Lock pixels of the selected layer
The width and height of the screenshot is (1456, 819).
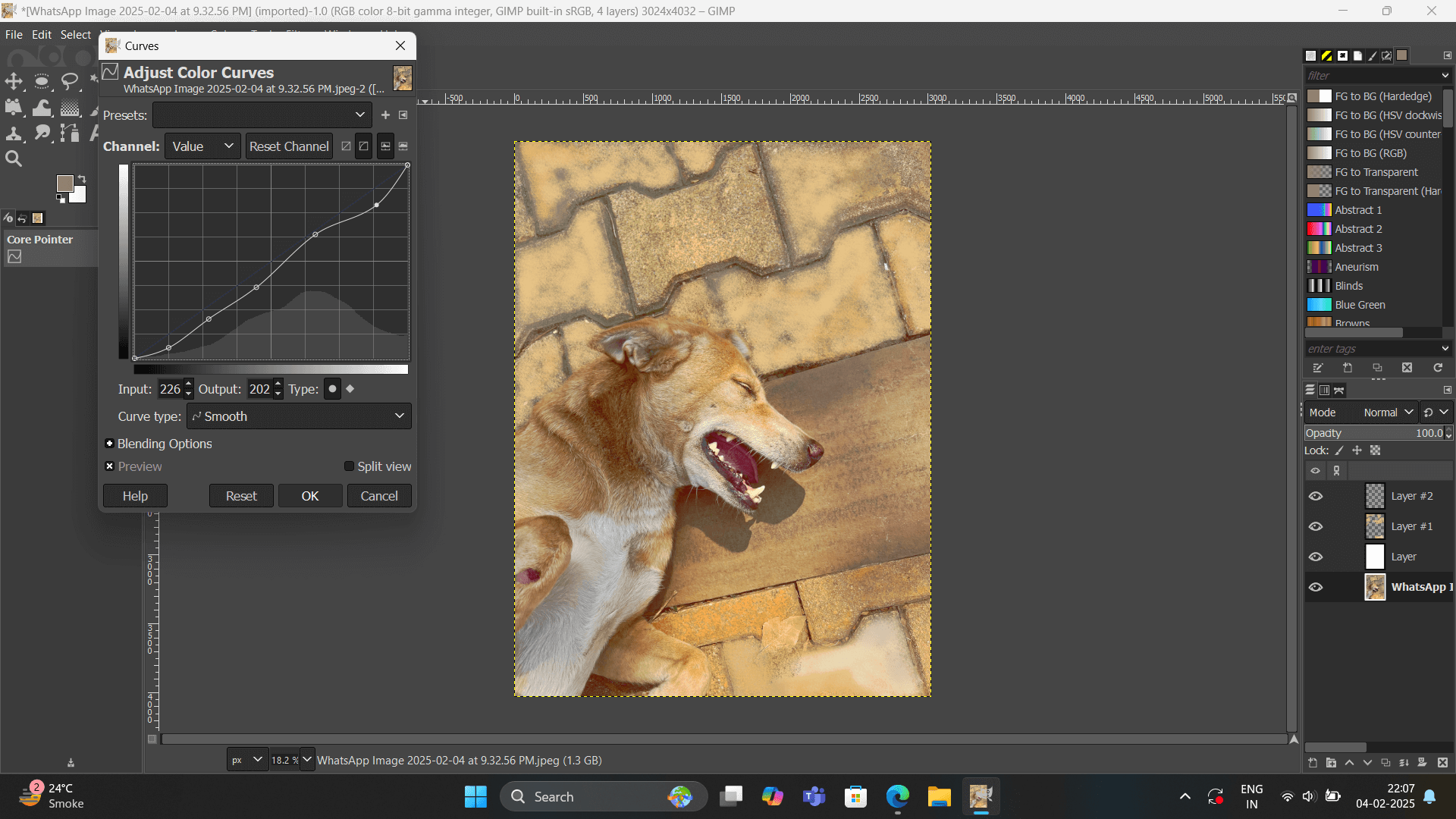click(x=1339, y=450)
